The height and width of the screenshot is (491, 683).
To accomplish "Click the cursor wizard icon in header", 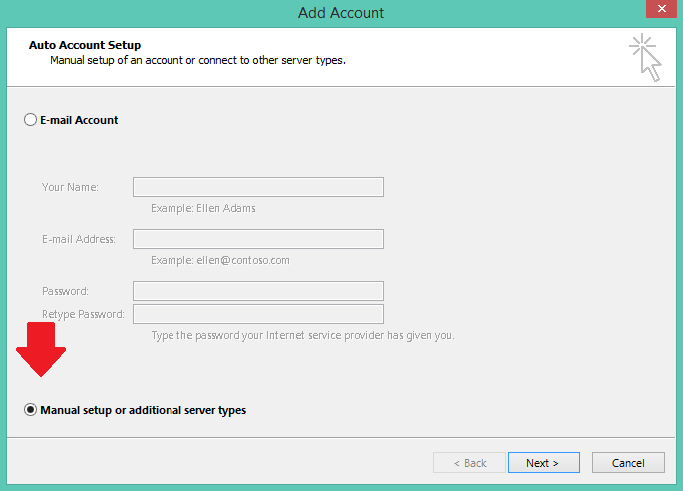I will [x=645, y=58].
